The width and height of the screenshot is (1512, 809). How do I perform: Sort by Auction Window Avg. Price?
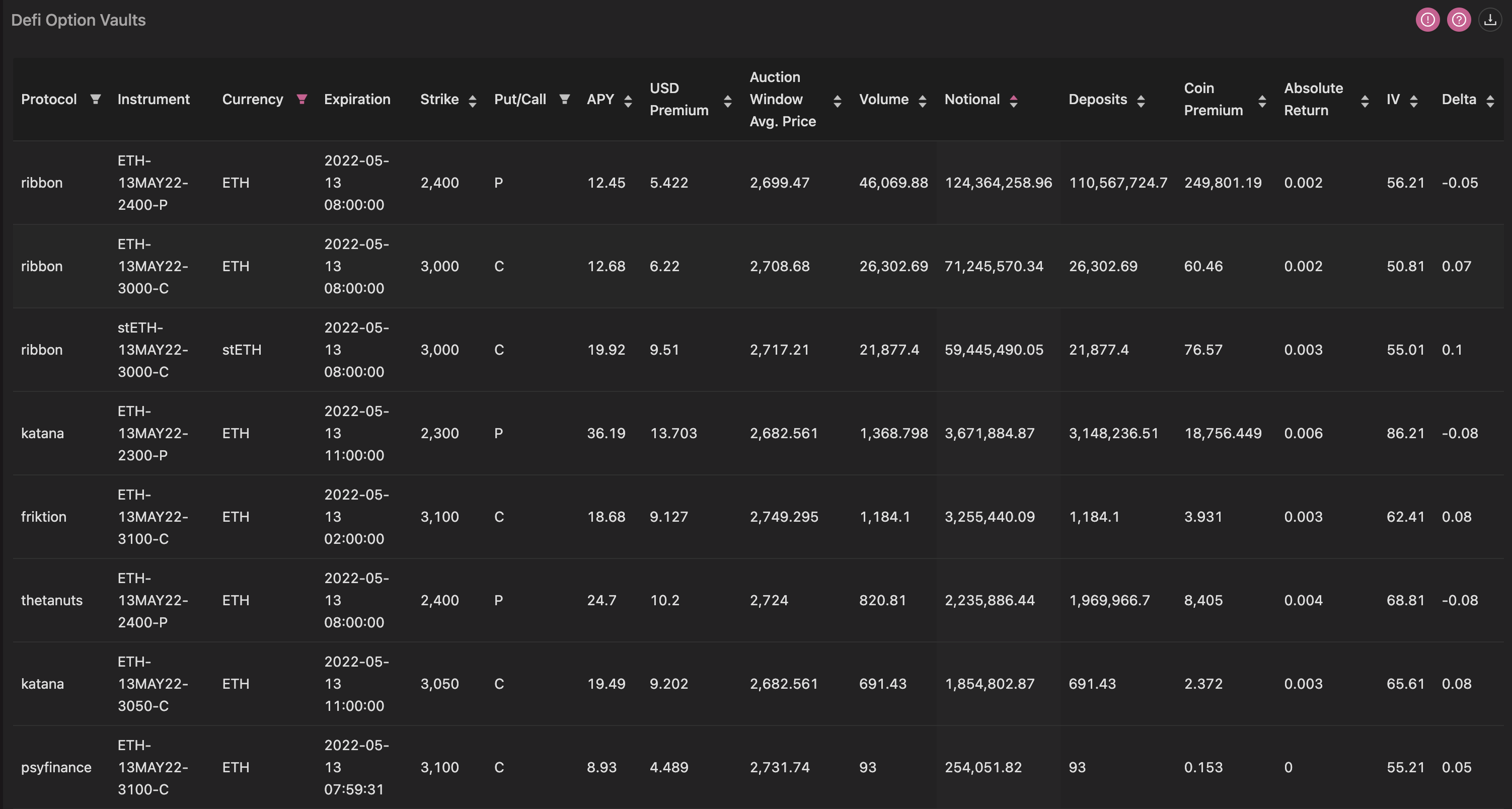tap(838, 101)
